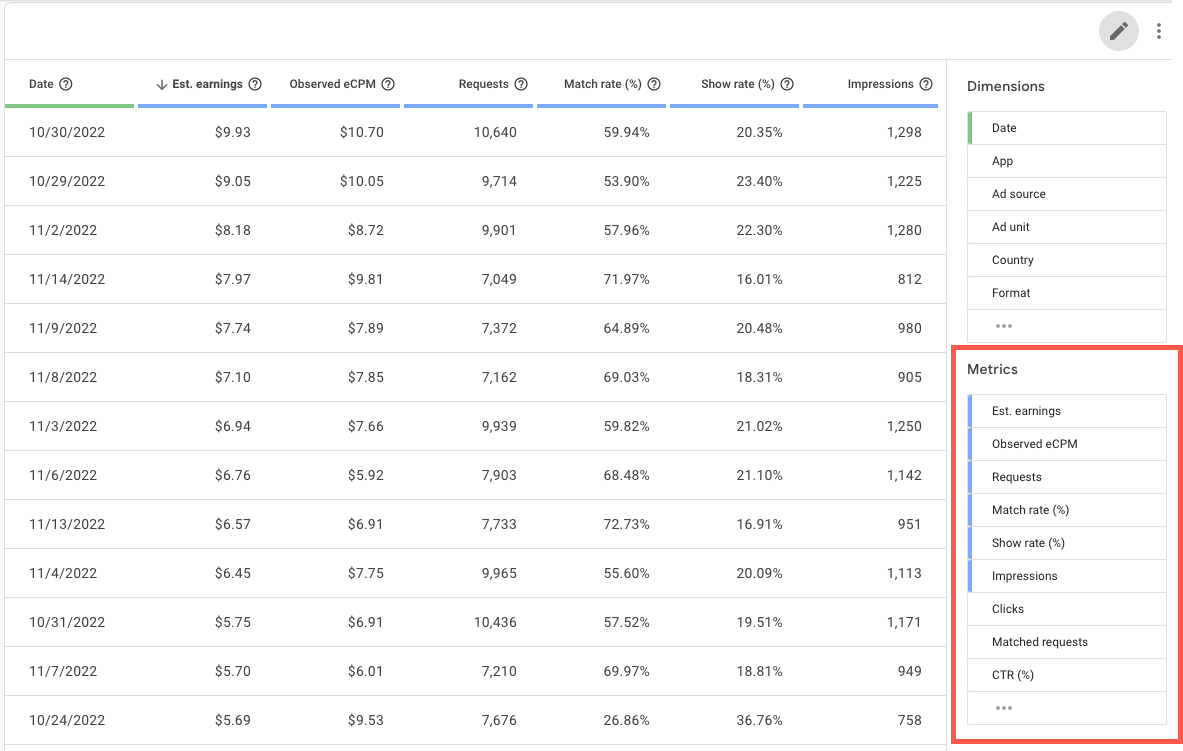Click the help icon next to Date column
Screen dimensions: 1183x751
[66, 84]
